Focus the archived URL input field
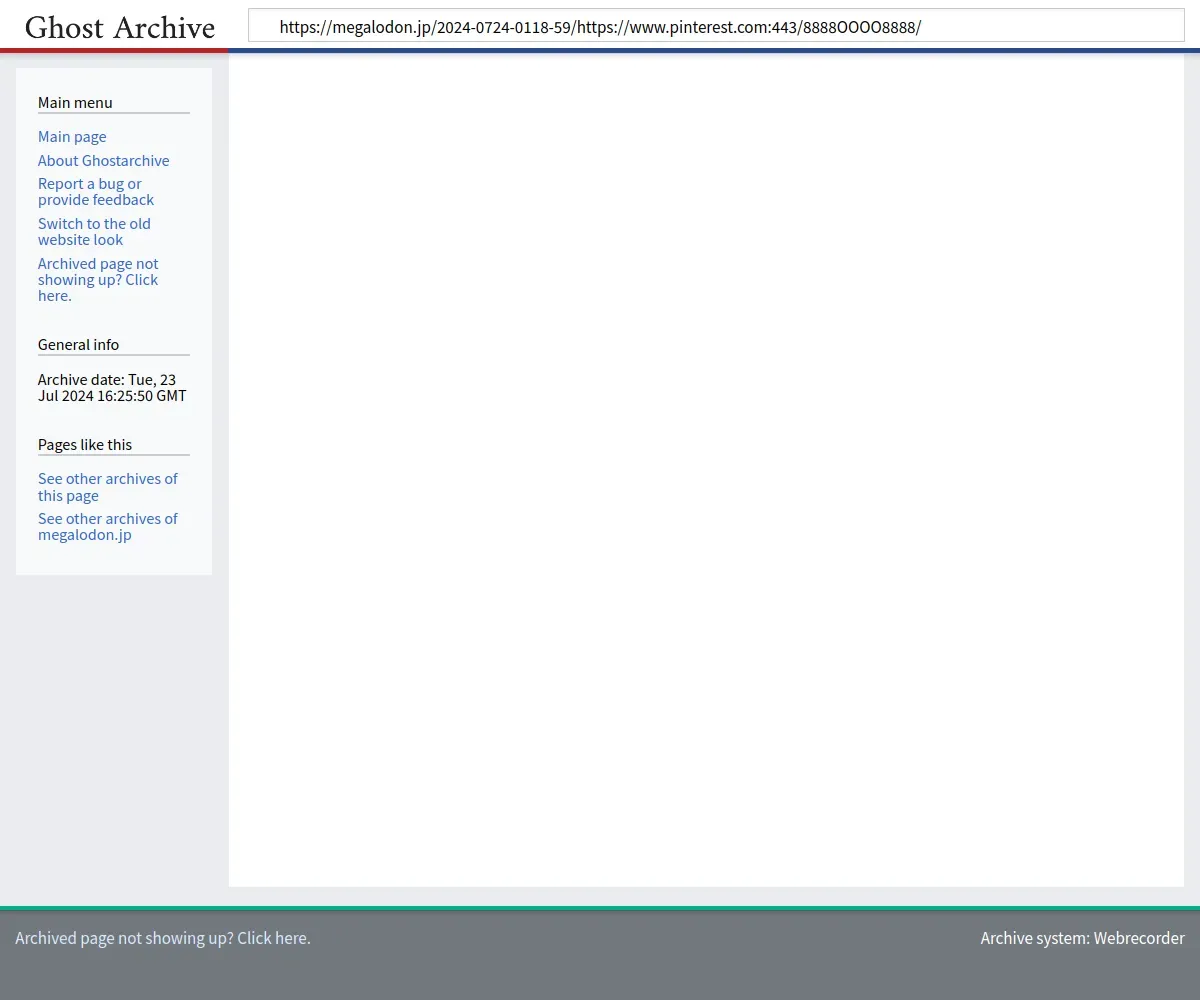Screen dimensions: 1200x1000 716,26
